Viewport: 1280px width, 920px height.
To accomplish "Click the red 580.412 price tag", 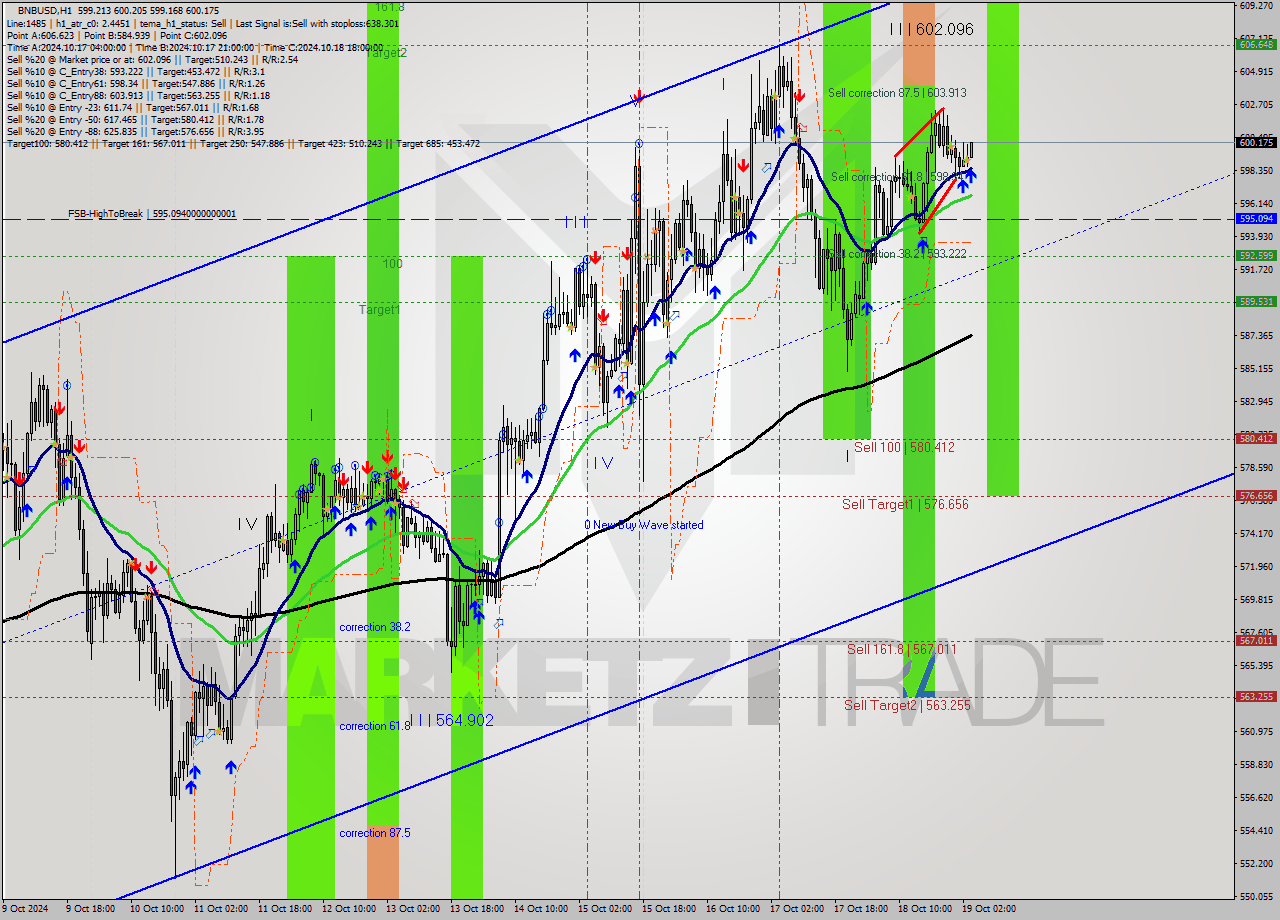I will point(1256,438).
